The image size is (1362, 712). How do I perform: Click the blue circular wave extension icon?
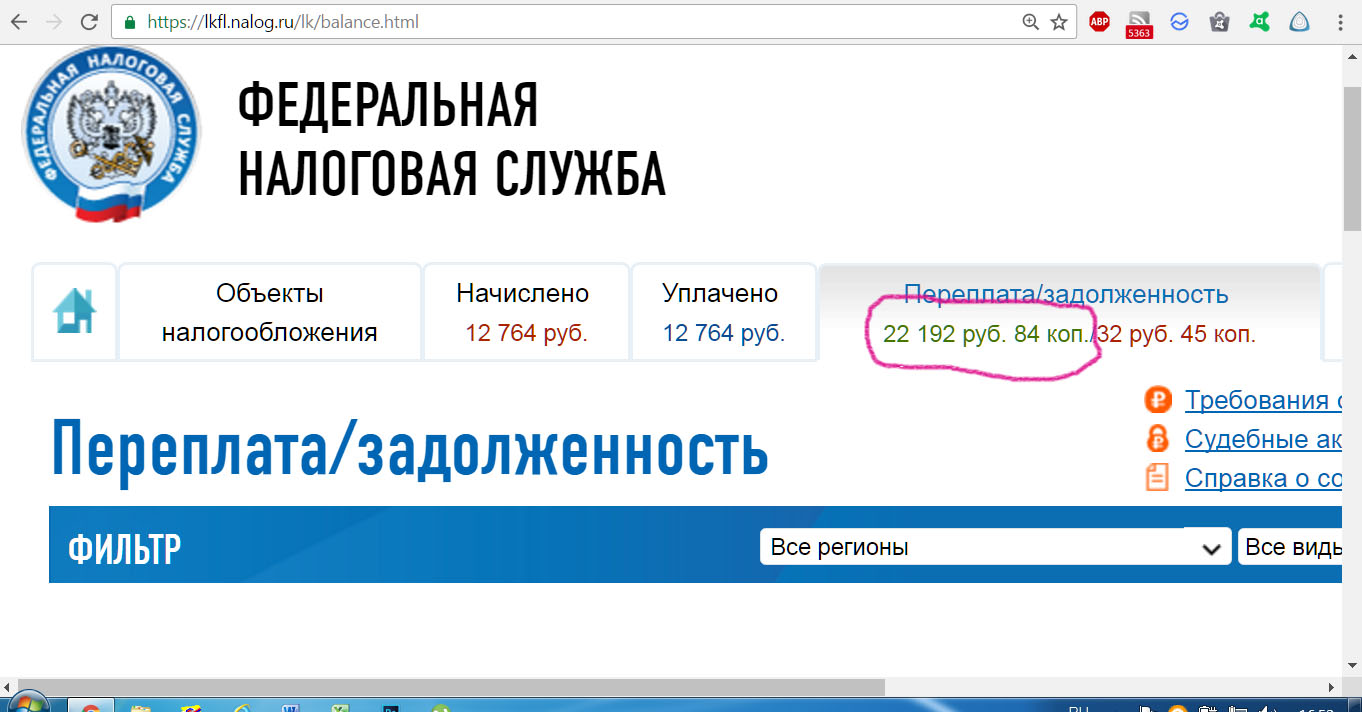coord(1179,22)
